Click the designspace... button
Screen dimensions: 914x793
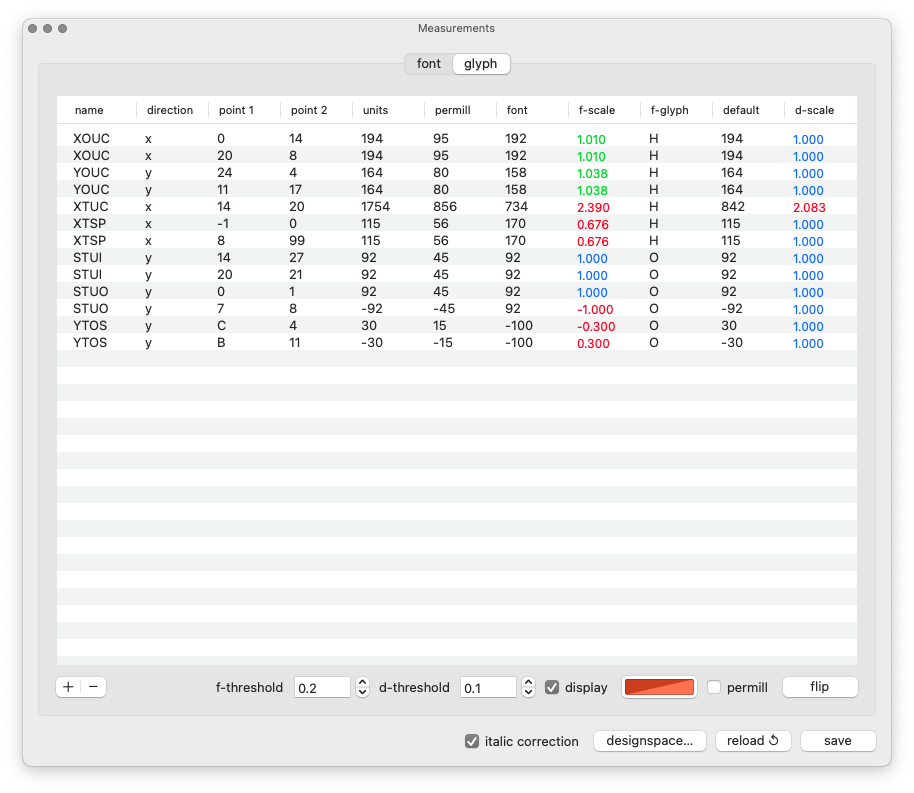pos(650,741)
